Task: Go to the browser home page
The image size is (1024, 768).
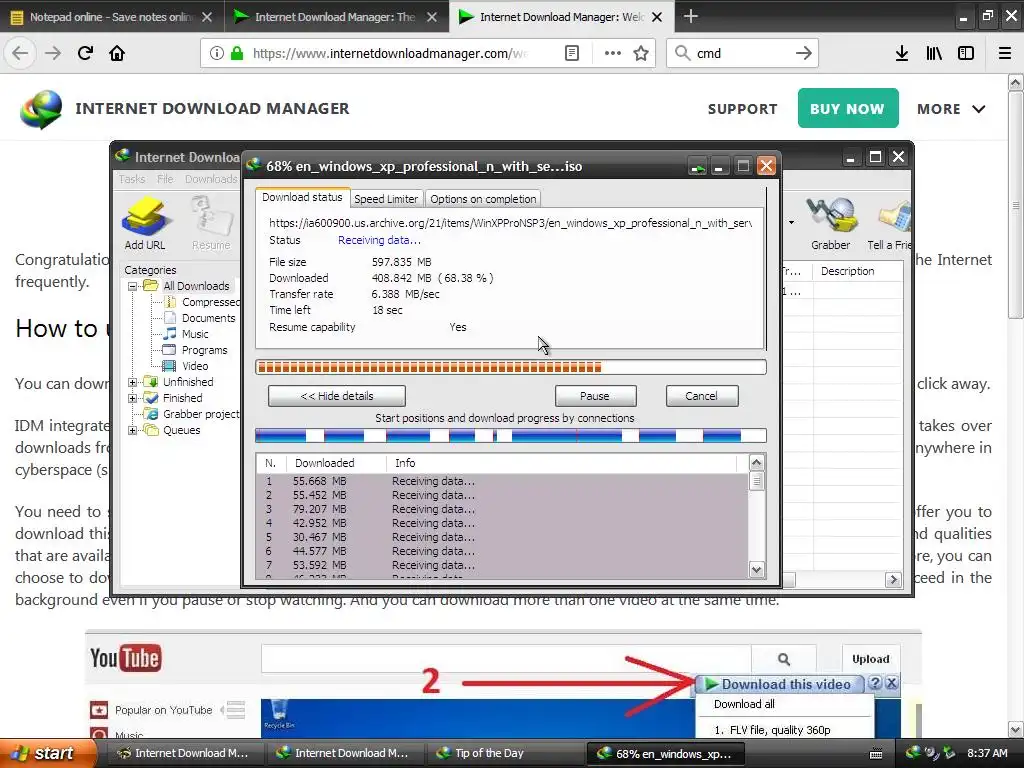Action: point(117,53)
